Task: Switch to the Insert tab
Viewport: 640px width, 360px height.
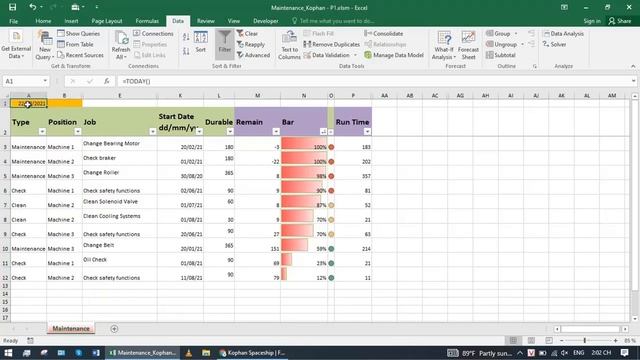Action: [x=71, y=21]
